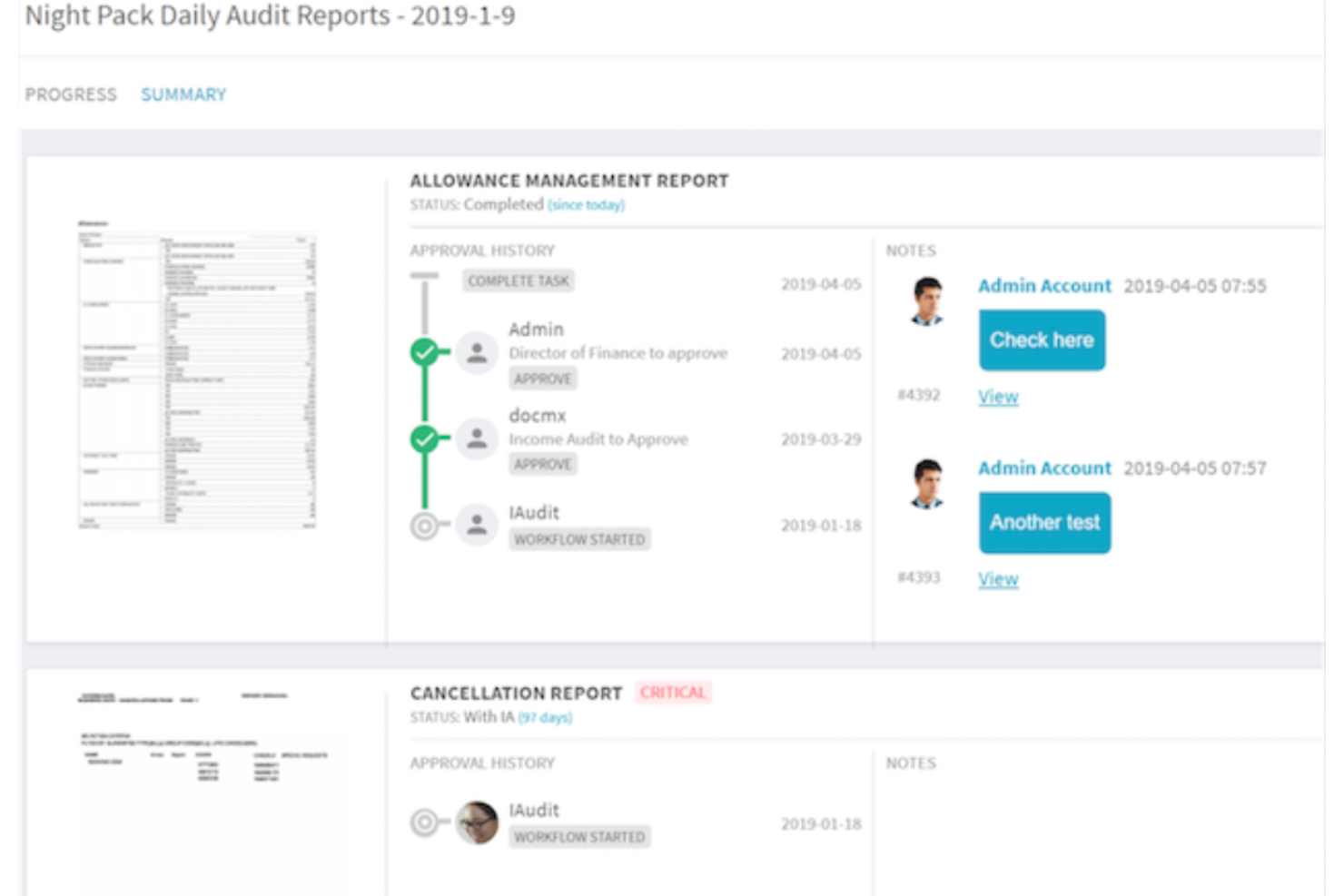Screen dimensions: 1344x896
Task: Click the COMPLETE TASK badge in approval history
Action: click(x=518, y=280)
